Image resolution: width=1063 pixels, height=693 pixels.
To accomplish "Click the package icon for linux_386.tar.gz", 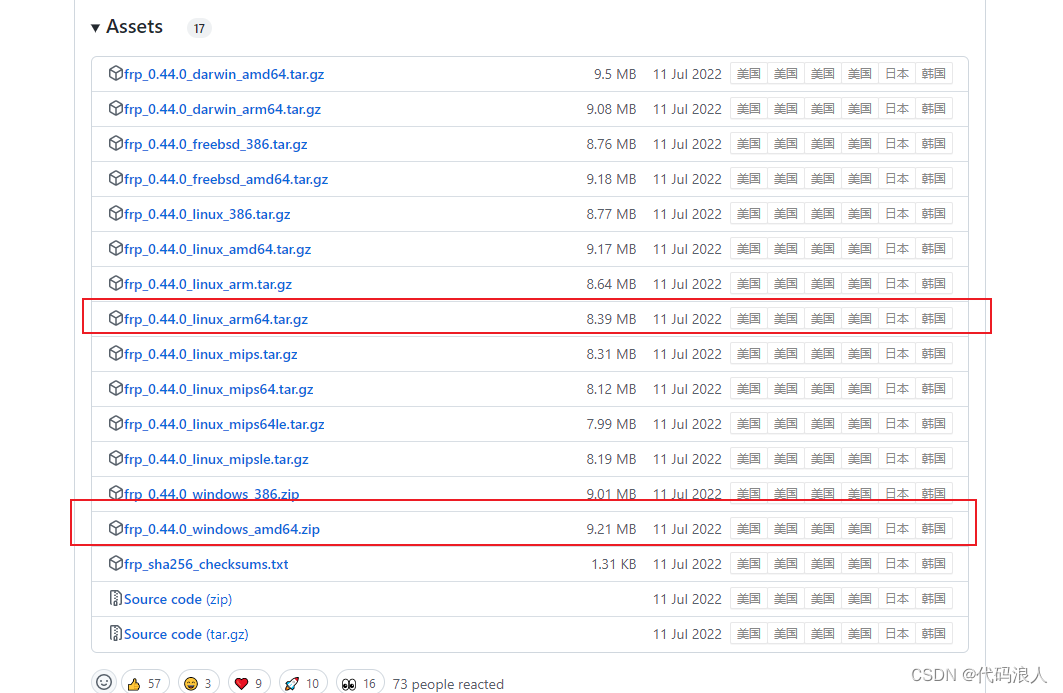I will tap(116, 214).
